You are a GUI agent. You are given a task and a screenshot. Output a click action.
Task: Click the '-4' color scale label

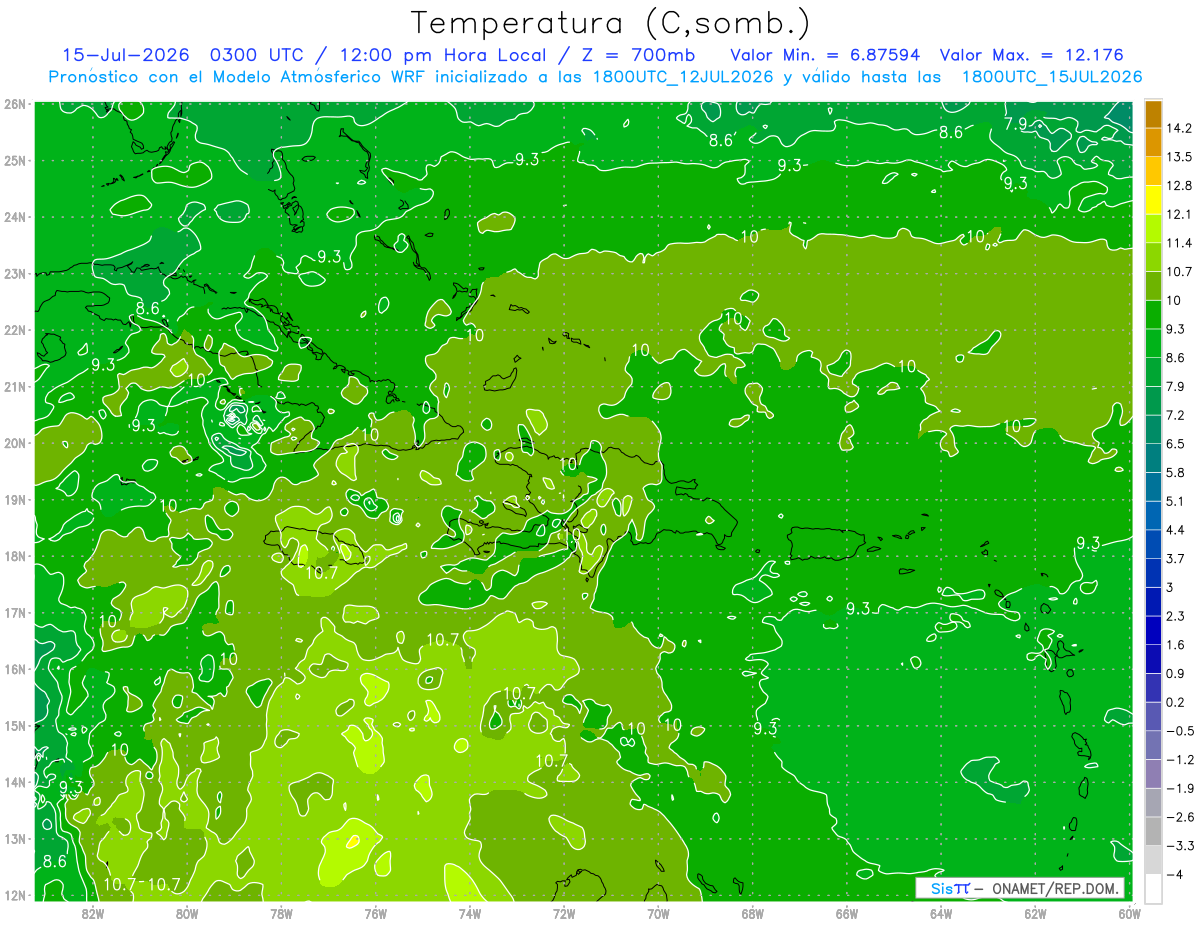[x=1174, y=874]
